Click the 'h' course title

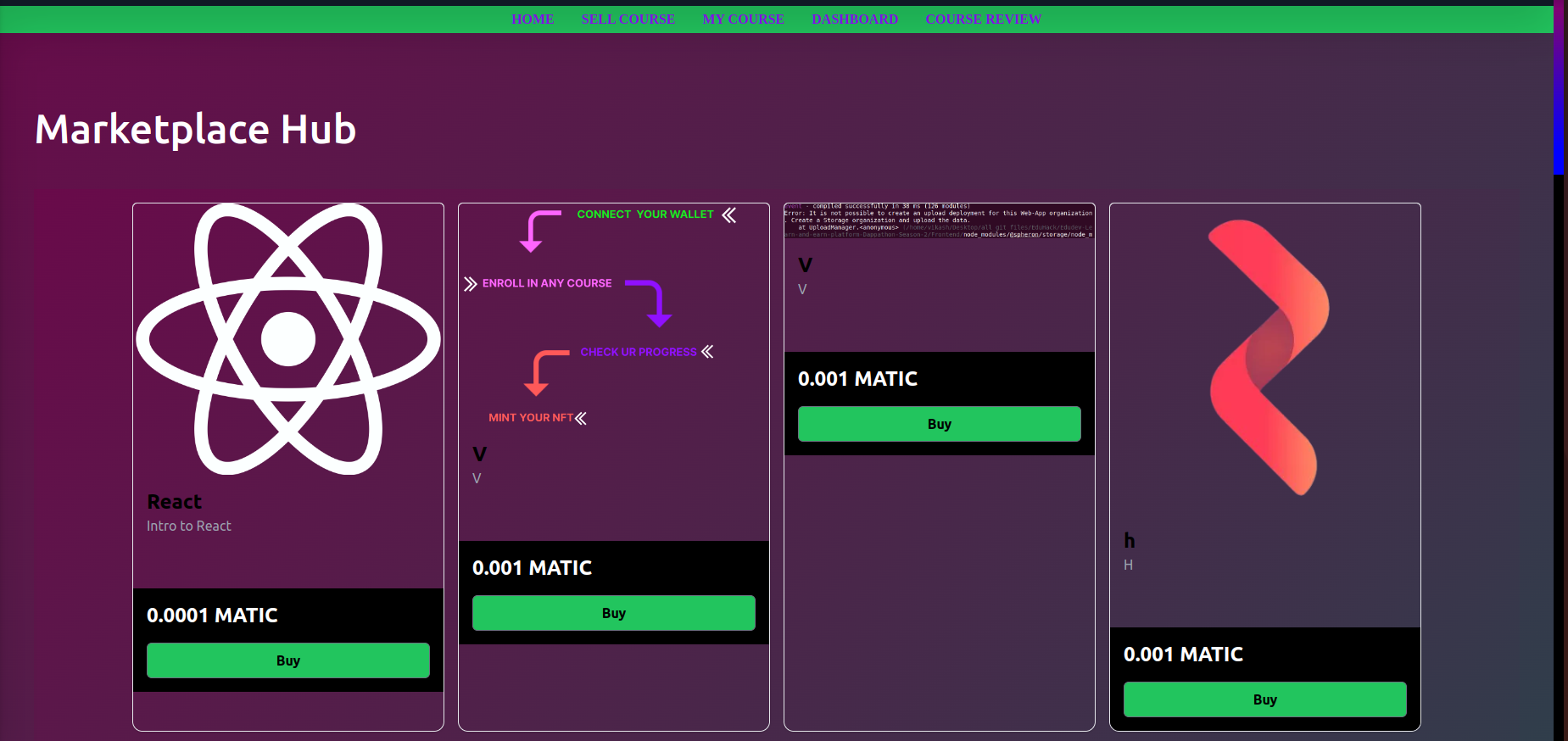[1129, 541]
